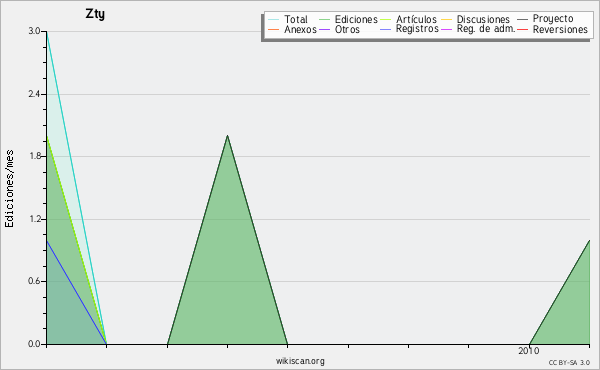Click the wikiscan.org label
600x370 pixels.
click(300, 361)
